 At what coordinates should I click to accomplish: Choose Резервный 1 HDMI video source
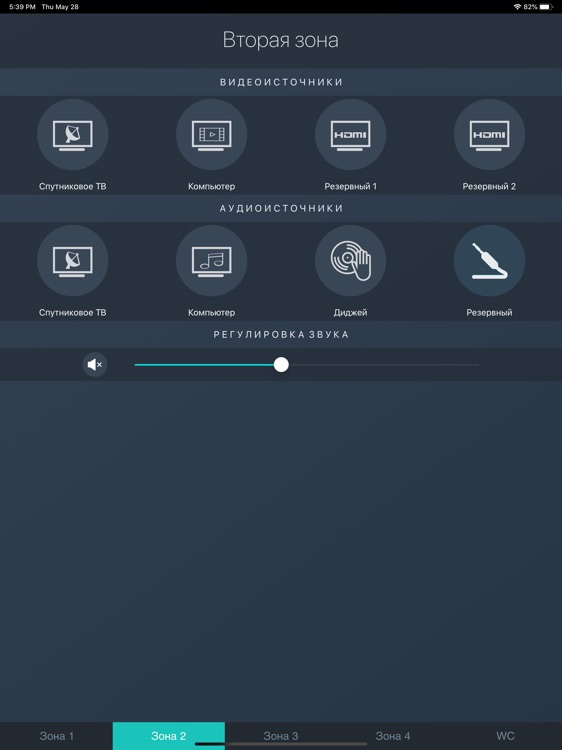351,134
